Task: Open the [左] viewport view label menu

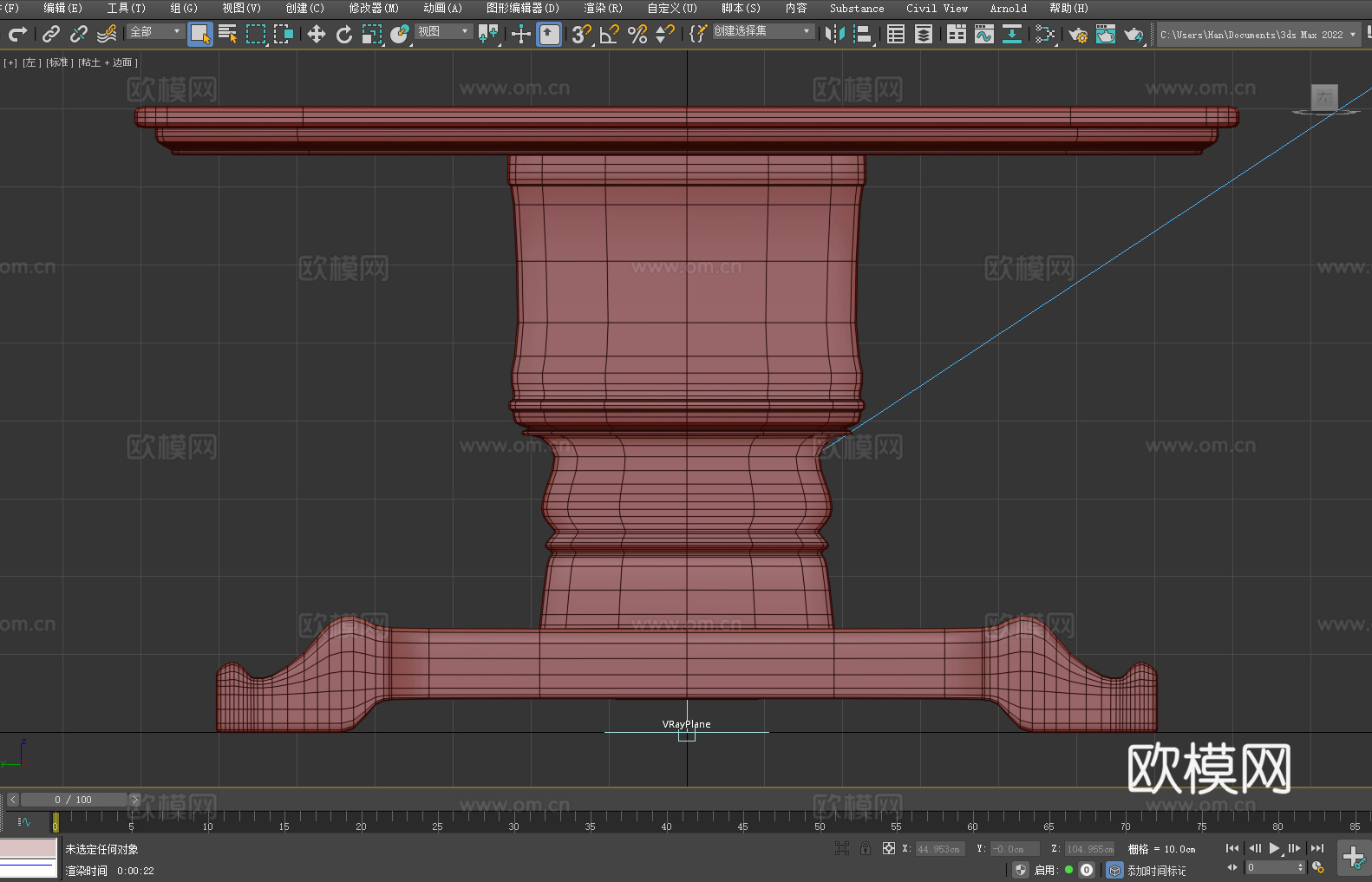Action: tap(30, 62)
